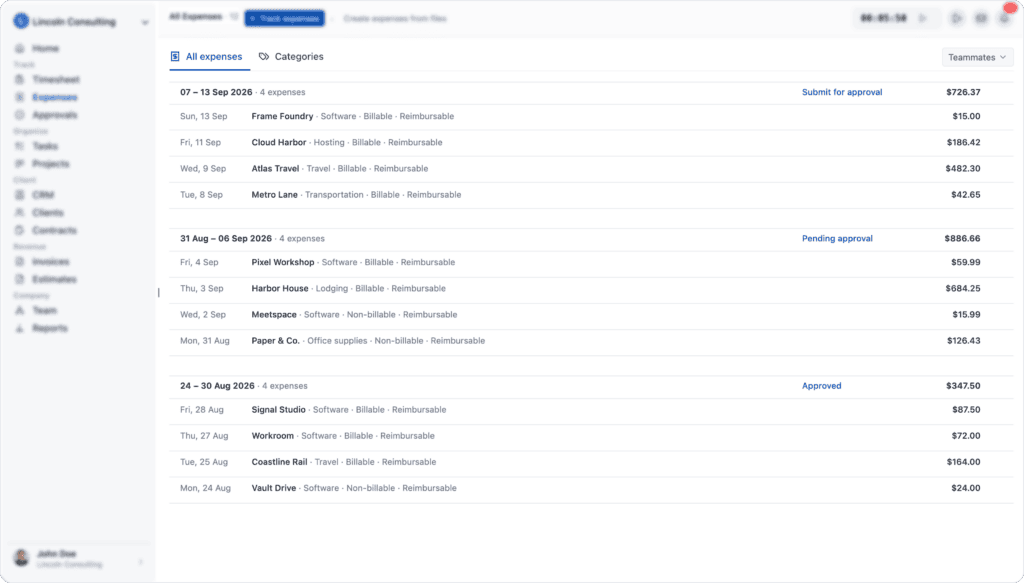Image resolution: width=1024 pixels, height=583 pixels.
Task: Click the Fri, 28 Aug date
Action: point(202,410)
